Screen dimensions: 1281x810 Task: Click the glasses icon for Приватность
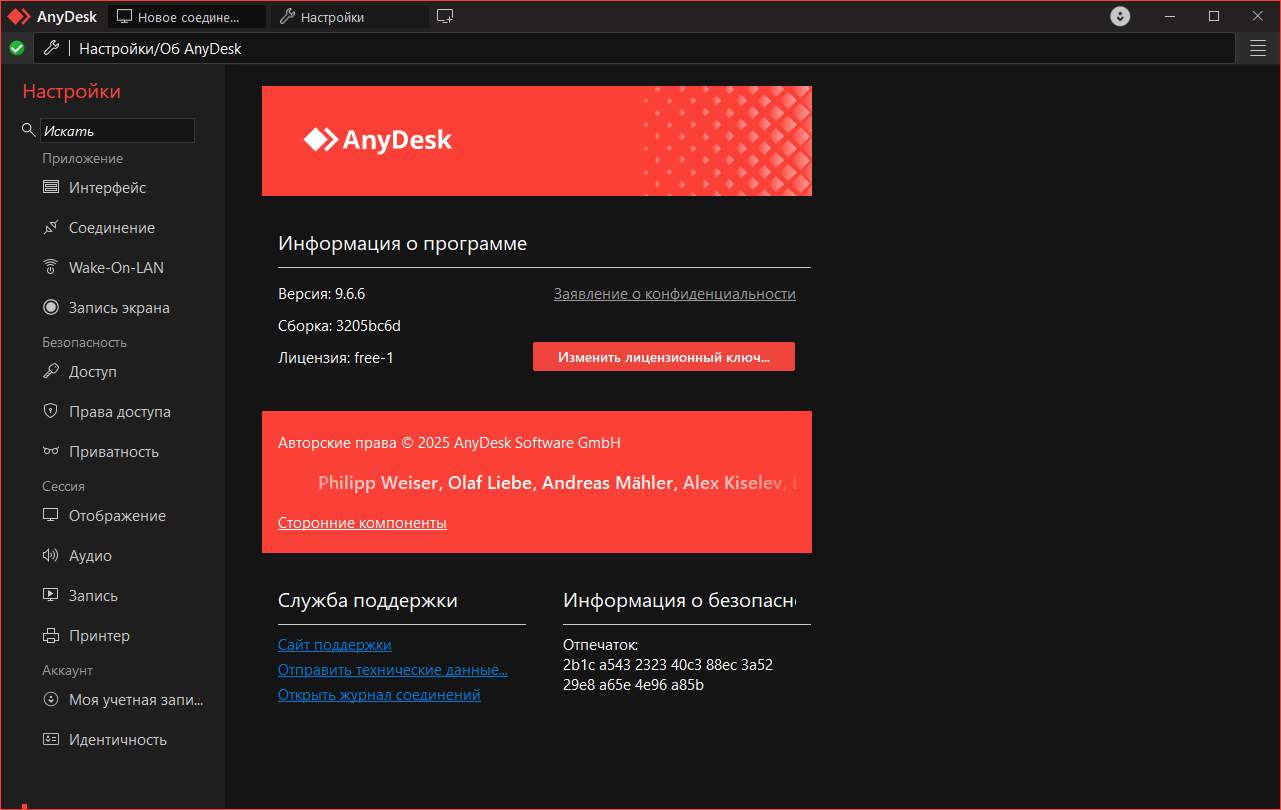coord(51,452)
